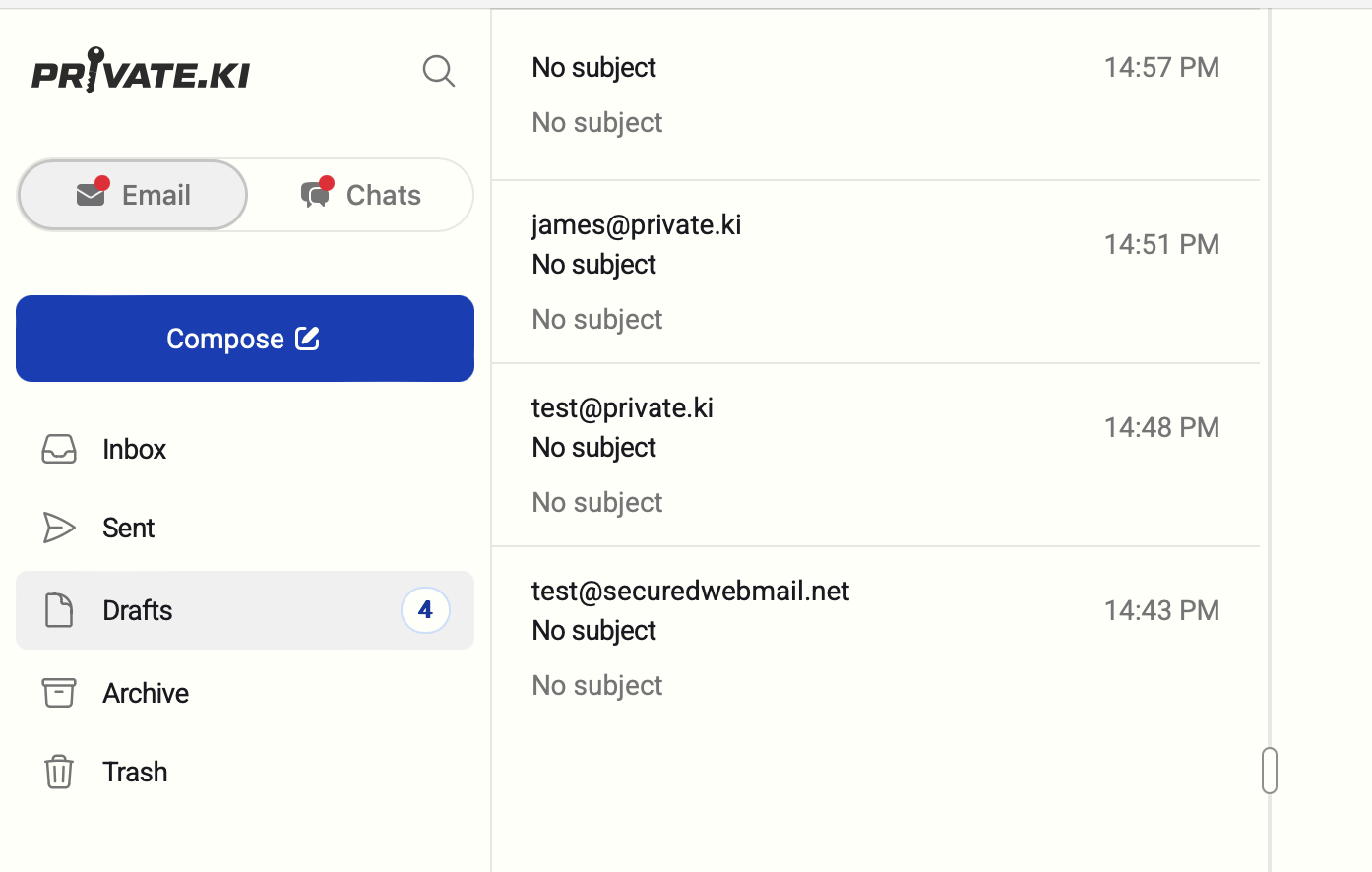1372x872 pixels.
Task: Open the Inbox folder
Action: coord(135,449)
